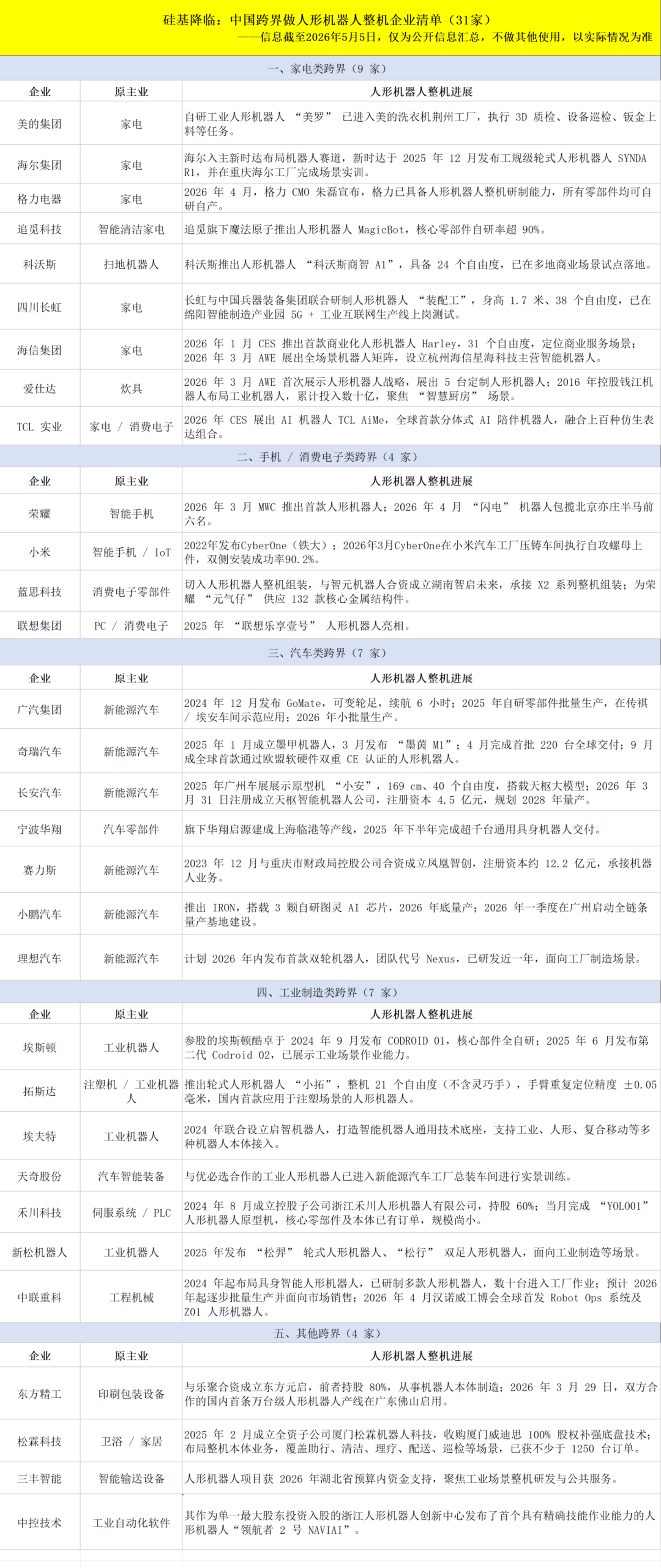661x1568 pixels.
Task: Click company name cell 海尔集团
Action: (x=39, y=165)
